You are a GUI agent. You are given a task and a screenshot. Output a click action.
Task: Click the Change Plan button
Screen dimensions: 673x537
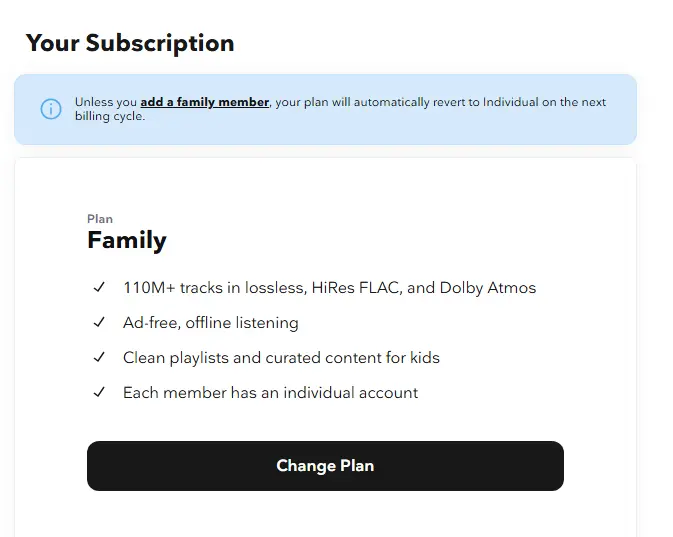click(x=325, y=466)
